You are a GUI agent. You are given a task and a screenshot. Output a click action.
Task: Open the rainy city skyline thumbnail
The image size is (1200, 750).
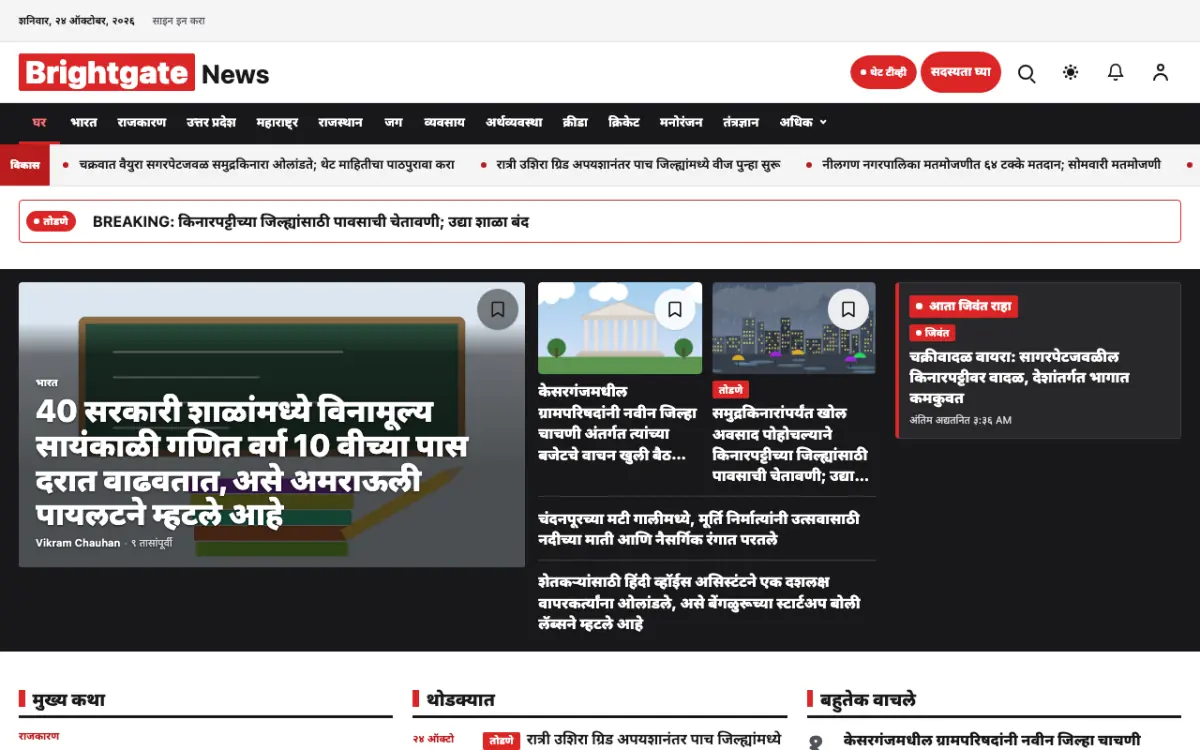pyautogui.click(x=794, y=328)
